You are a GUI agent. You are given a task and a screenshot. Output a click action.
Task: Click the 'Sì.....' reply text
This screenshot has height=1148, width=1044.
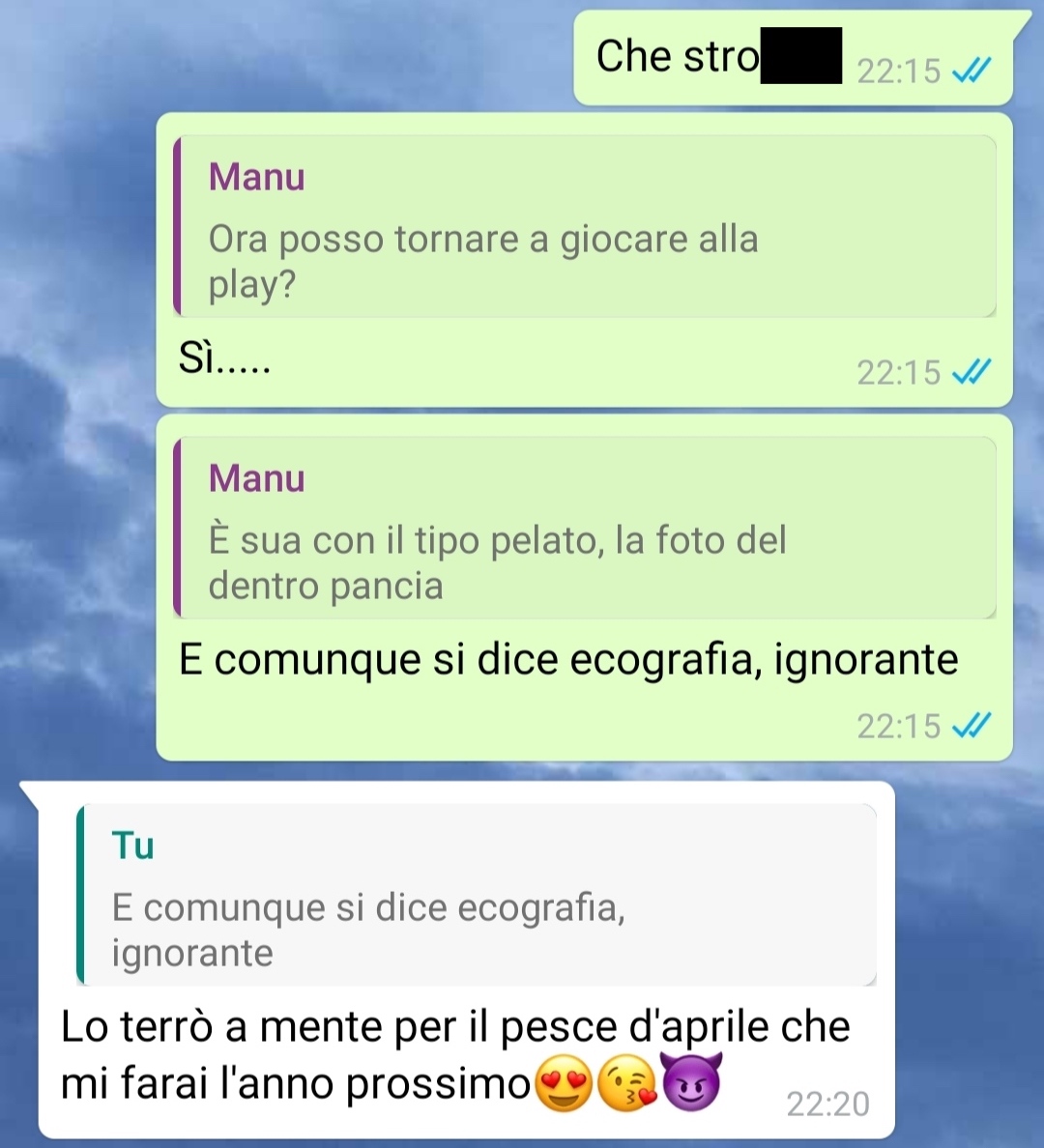[x=225, y=359]
